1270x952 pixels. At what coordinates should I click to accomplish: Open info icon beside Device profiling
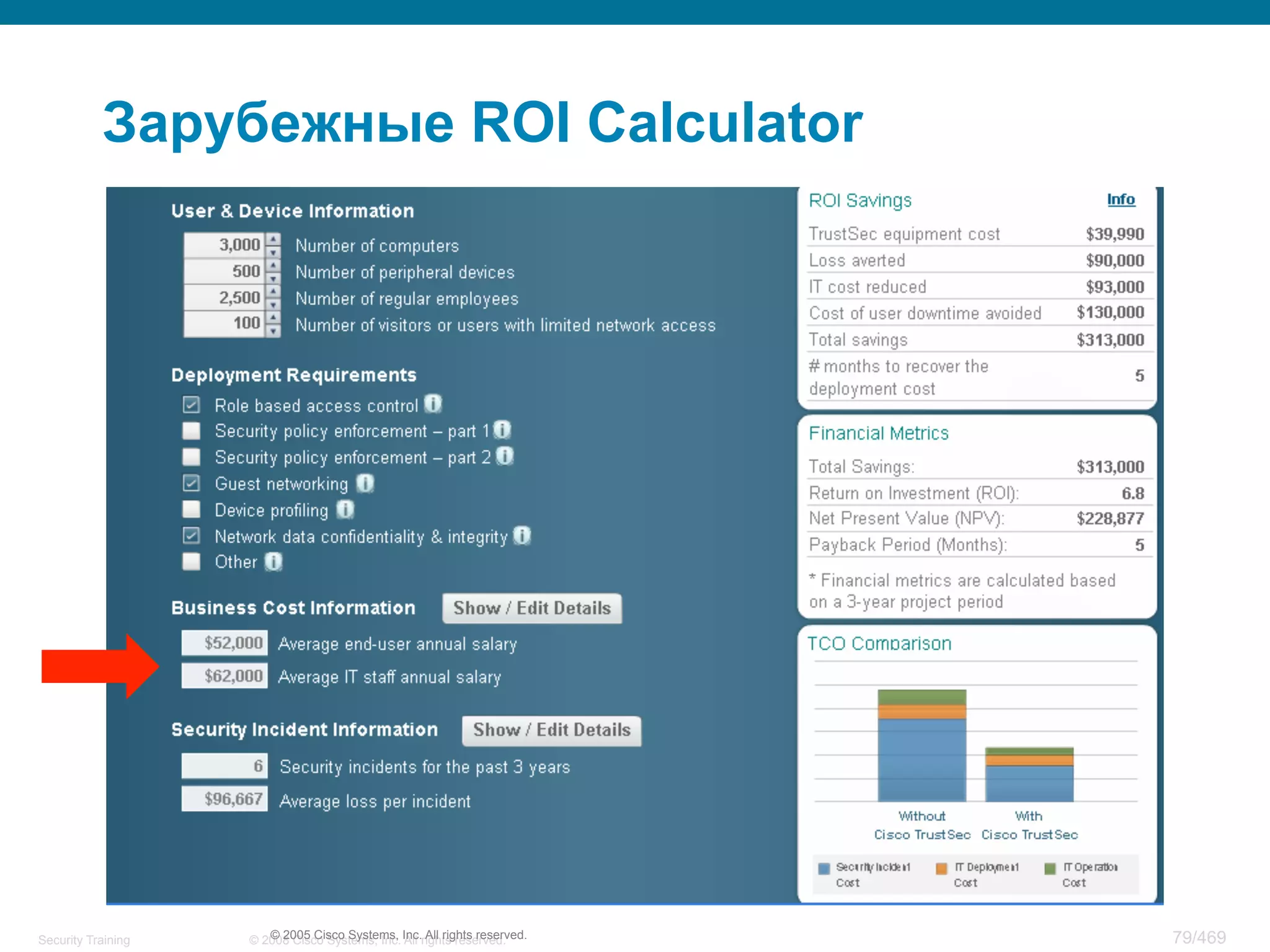click(345, 509)
